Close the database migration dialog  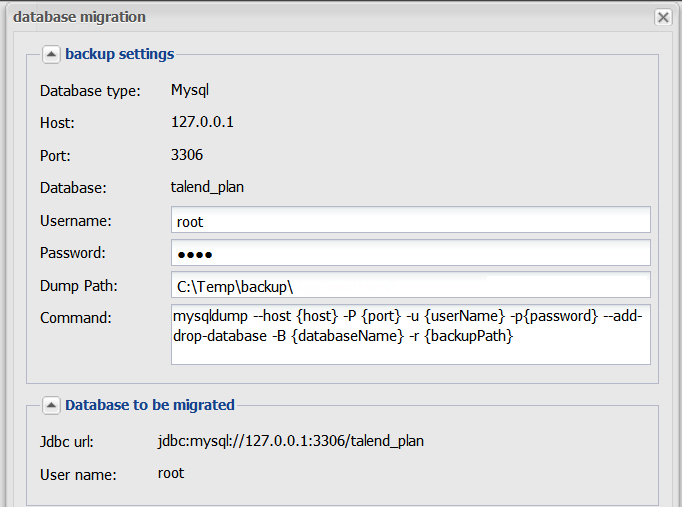coord(662,17)
